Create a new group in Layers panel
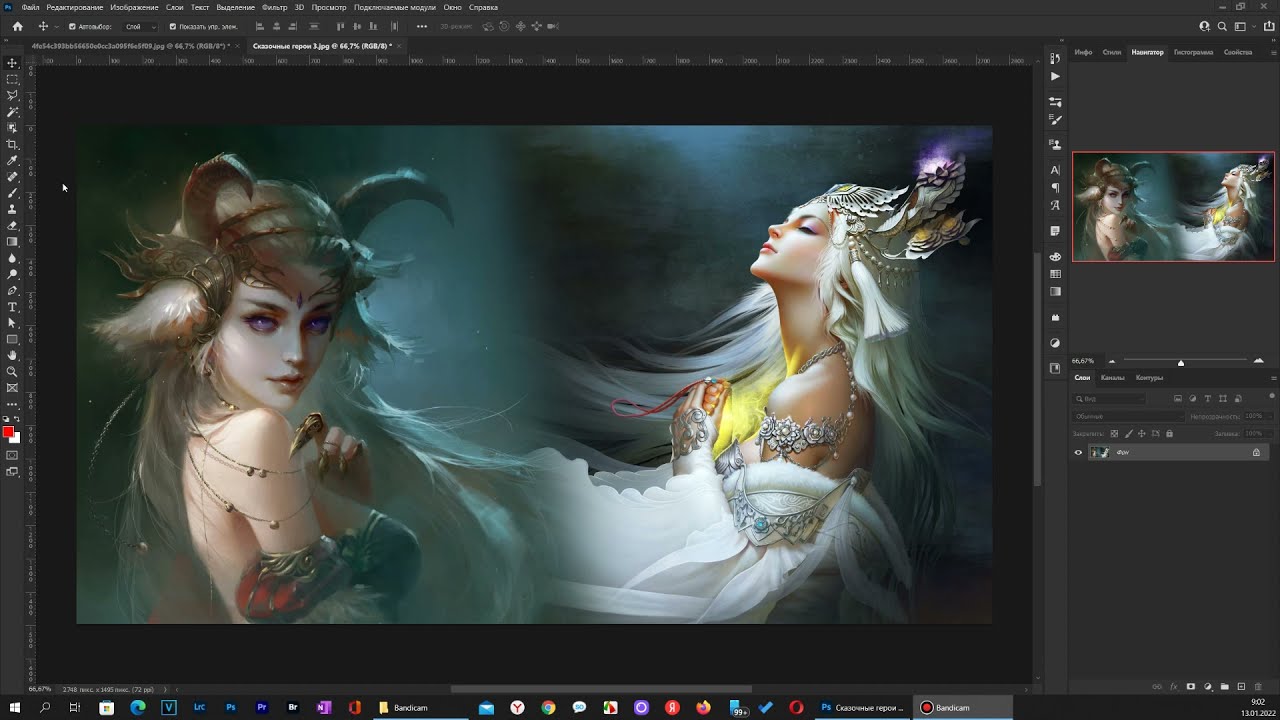The image size is (1280, 720). pyautogui.click(x=1225, y=687)
